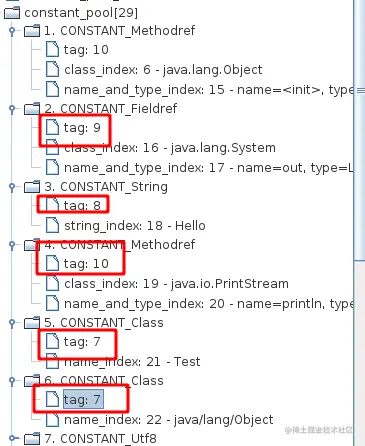365x446 pixels.
Task: Click file icon beside class_index: 19
Action: click(52, 284)
